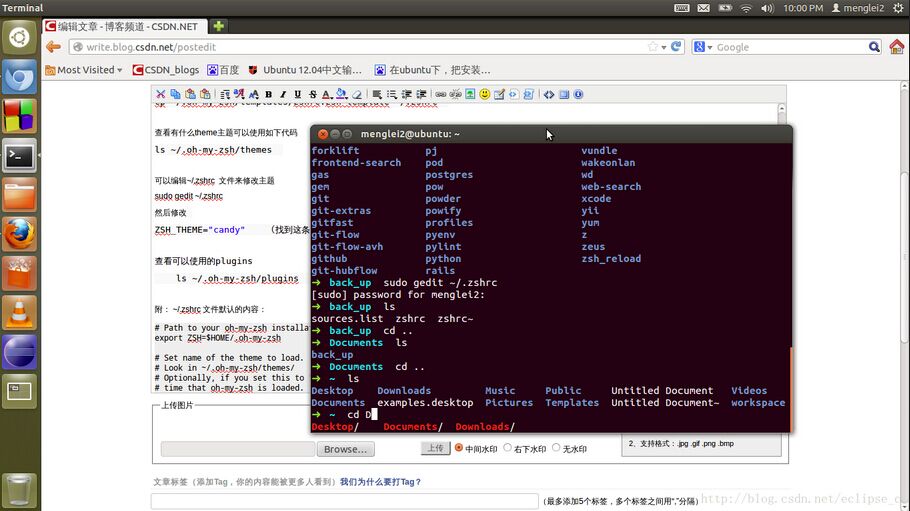Click the Terminal menu in the top bar

click(23, 8)
